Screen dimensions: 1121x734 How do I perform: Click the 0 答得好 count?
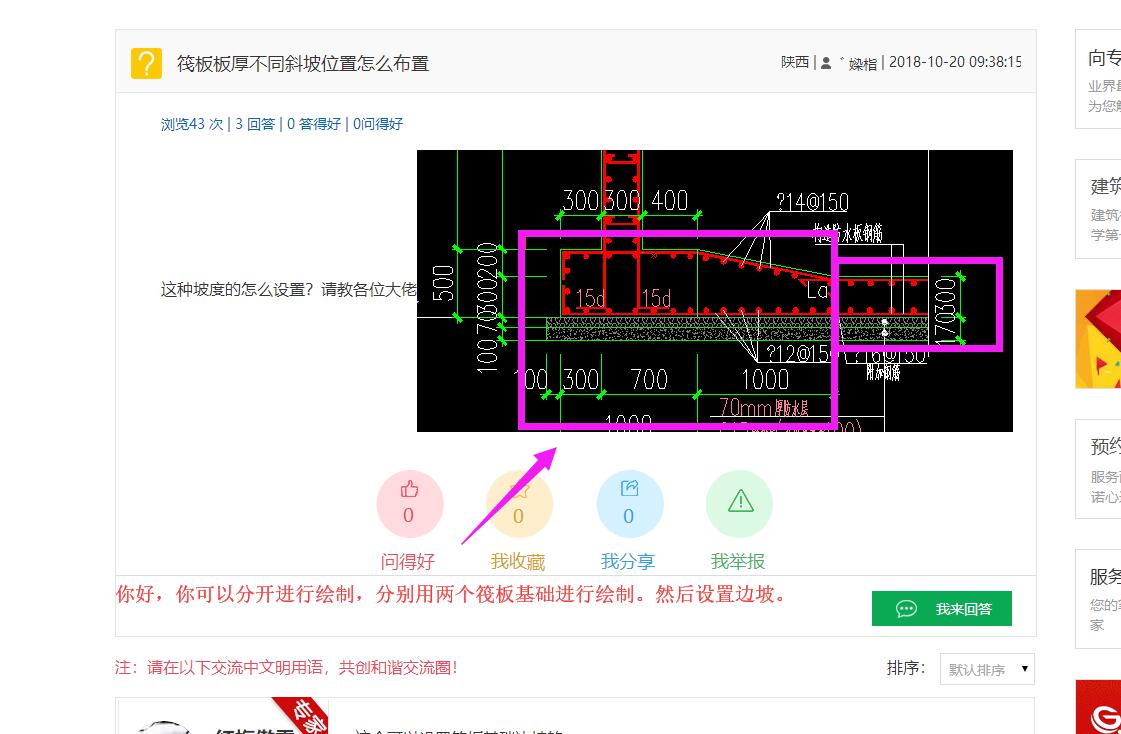pos(314,124)
